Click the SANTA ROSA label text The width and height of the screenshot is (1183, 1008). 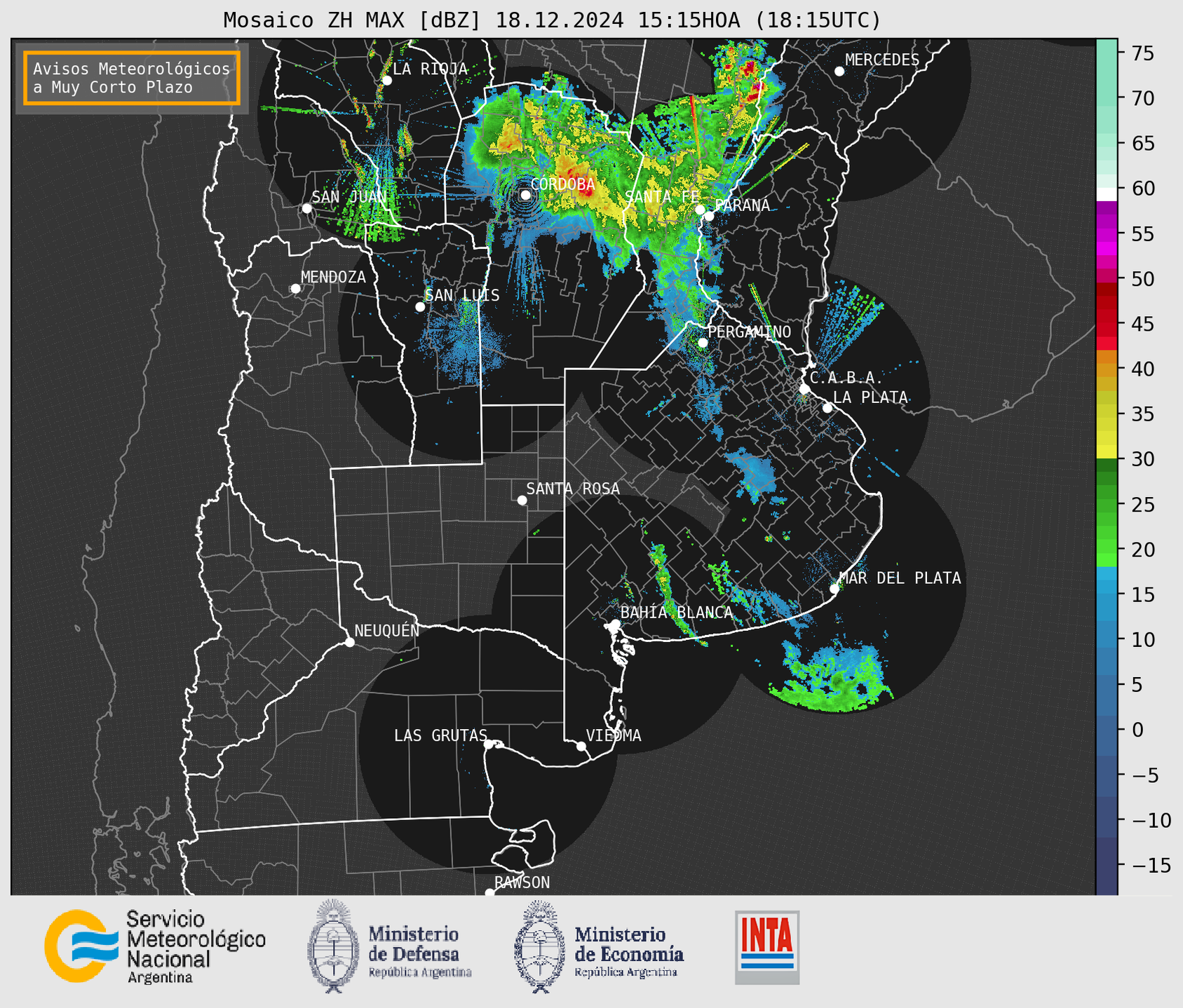[x=573, y=489]
